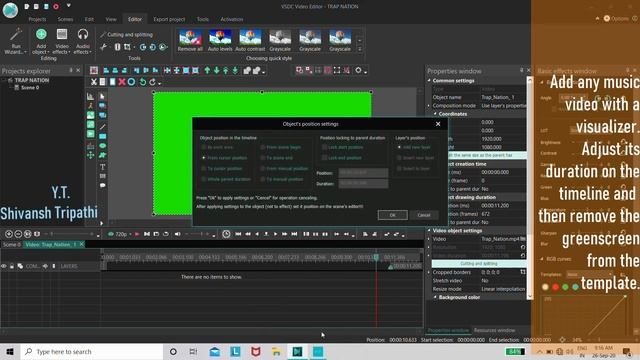The width and height of the screenshot is (640, 360).
Task: Open the Video effects ribbon icon
Action: pyautogui.click(x=62, y=34)
